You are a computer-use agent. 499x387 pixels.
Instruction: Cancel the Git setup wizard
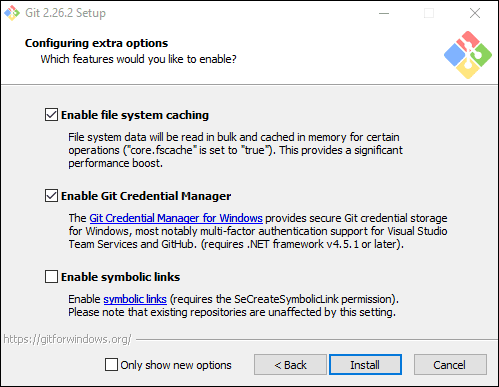[x=450, y=365]
